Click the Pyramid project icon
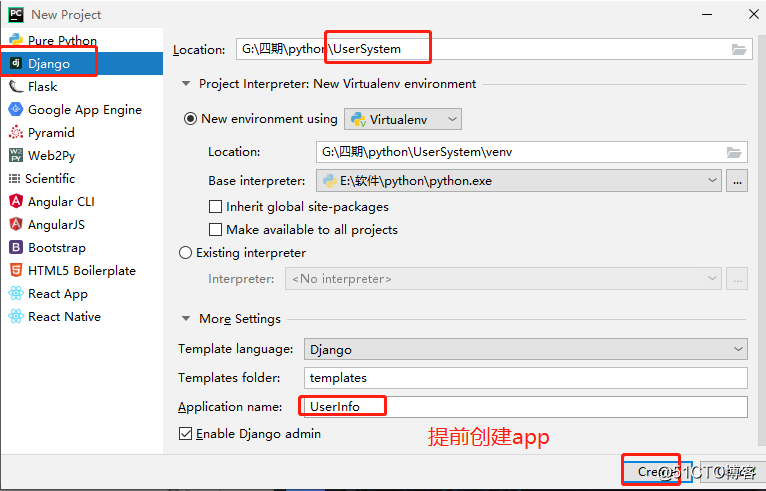 coord(16,132)
